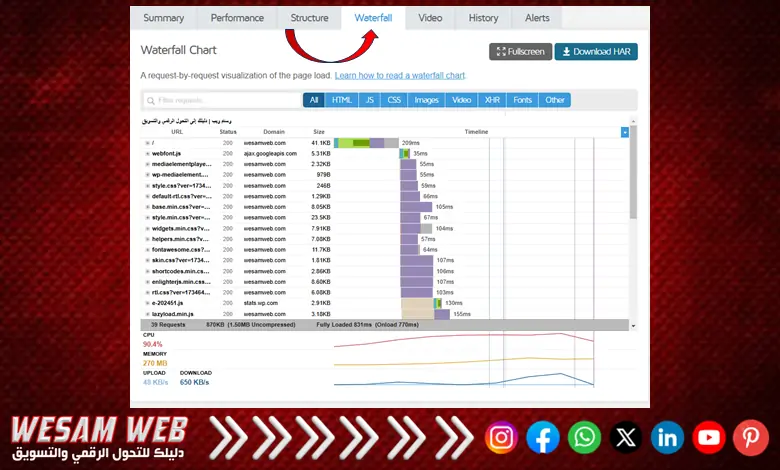Select the style.min.css request name
The height and width of the screenshot is (470, 780).
click(181, 218)
